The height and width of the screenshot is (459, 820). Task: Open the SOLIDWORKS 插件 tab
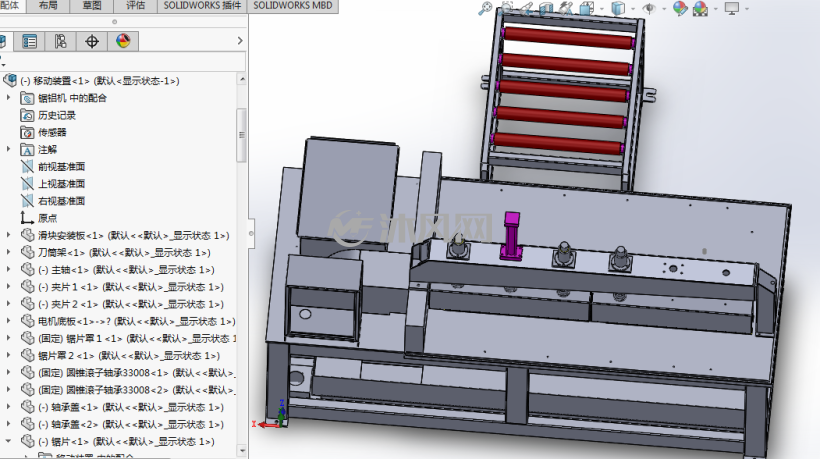point(202,6)
